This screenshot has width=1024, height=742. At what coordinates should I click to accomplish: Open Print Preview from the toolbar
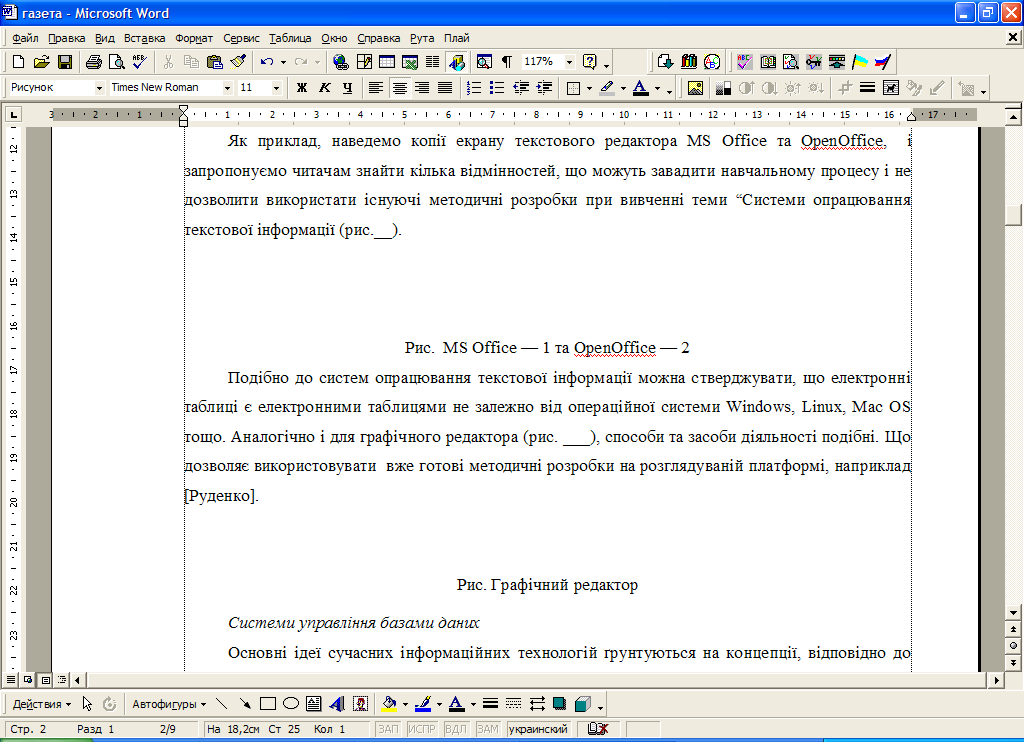[x=116, y=62]
